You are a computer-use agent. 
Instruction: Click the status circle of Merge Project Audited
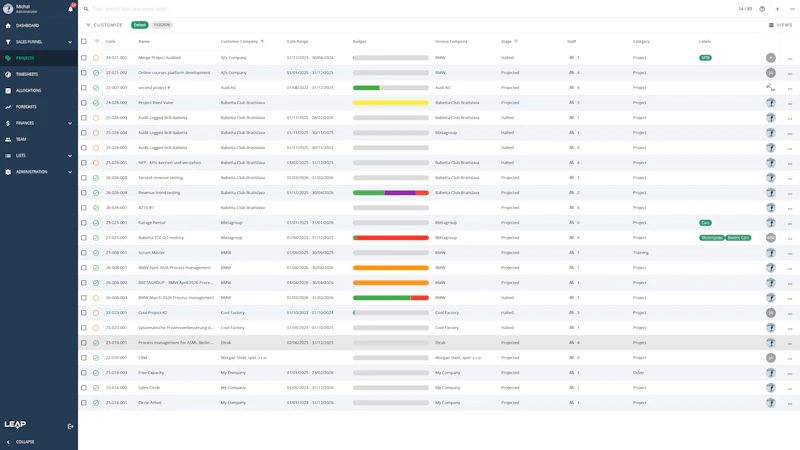[x=96, y=58]
